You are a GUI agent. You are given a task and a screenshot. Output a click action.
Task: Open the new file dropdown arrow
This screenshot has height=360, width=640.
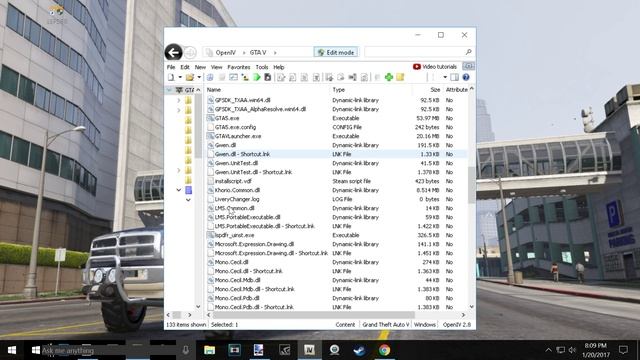point(180,77)
